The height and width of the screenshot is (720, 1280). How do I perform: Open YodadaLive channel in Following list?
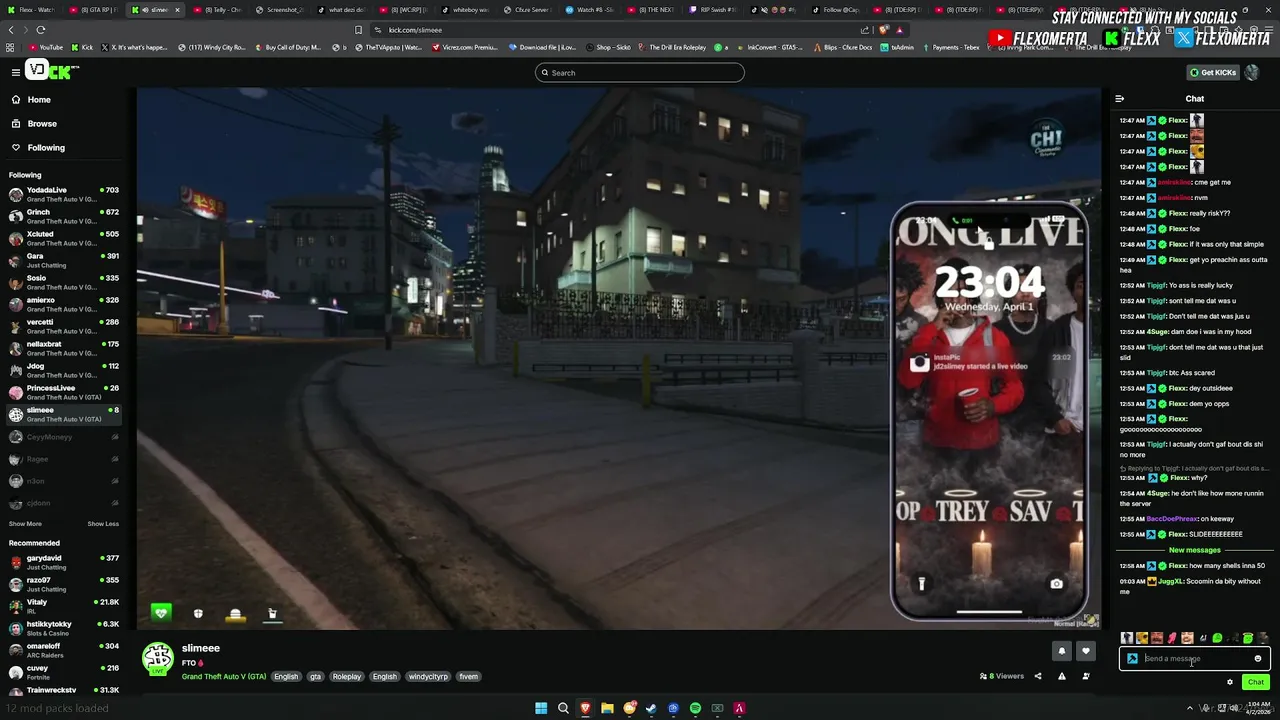(63, 194)
